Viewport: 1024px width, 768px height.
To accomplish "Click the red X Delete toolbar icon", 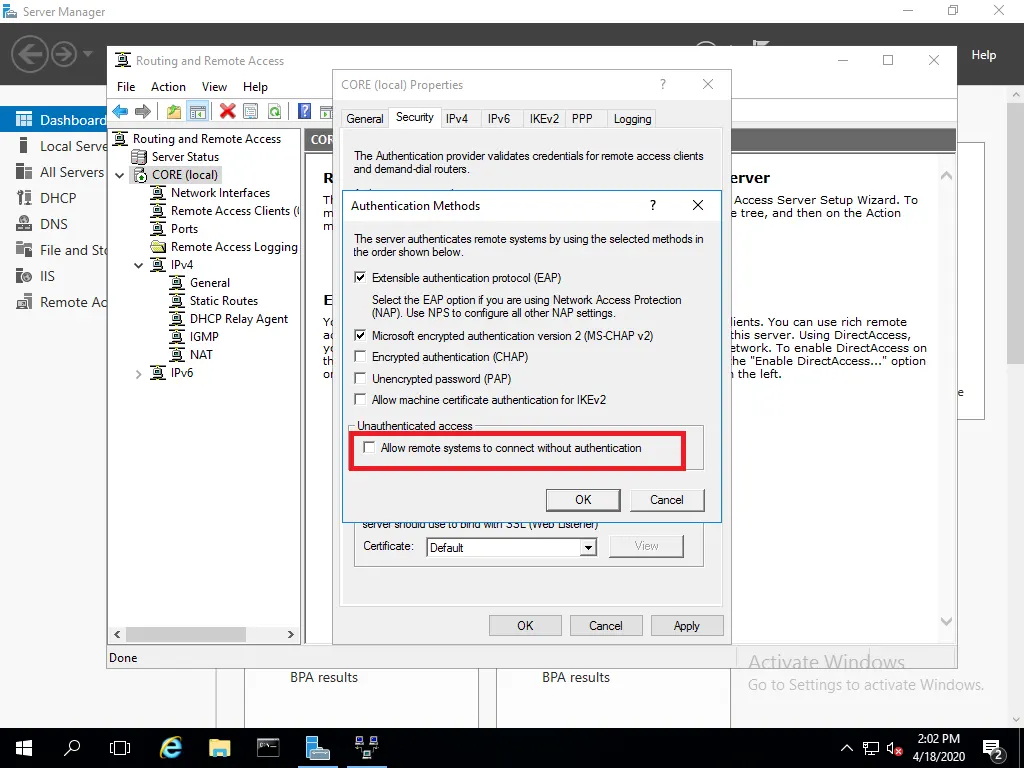I will coord(227,112).
